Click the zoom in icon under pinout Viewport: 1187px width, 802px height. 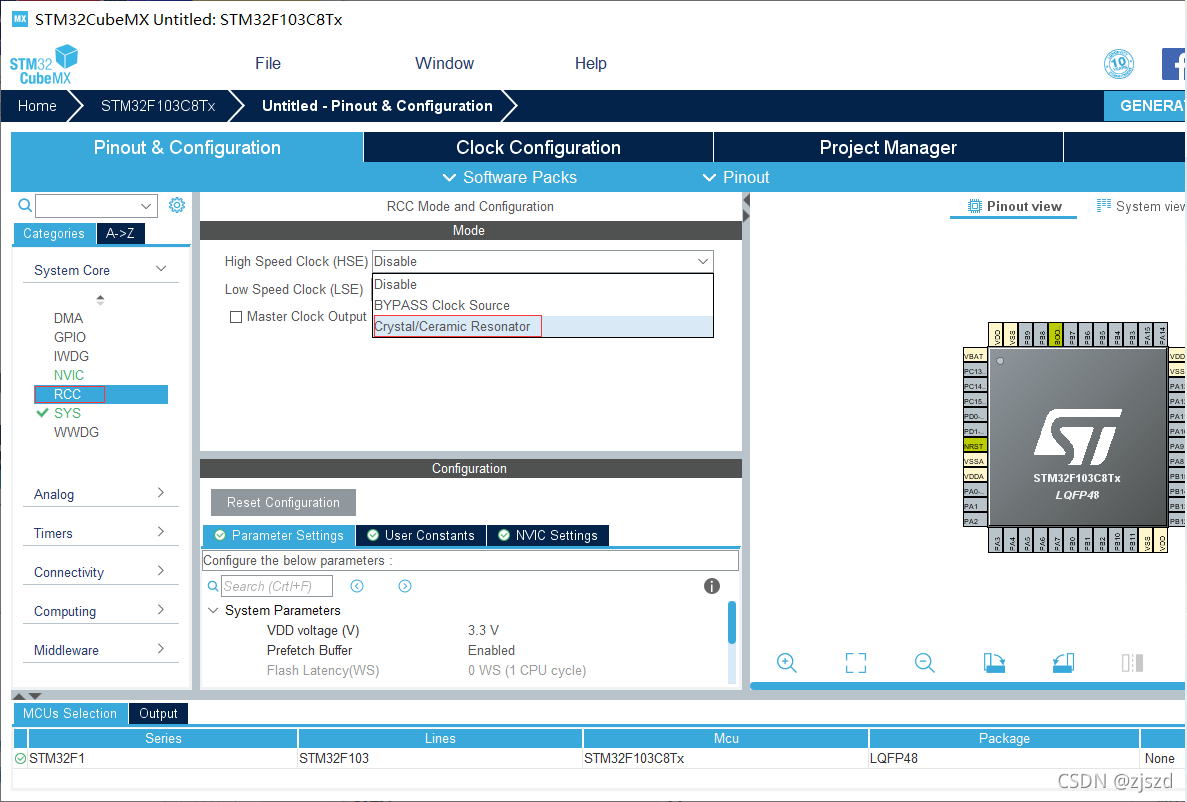787,663
